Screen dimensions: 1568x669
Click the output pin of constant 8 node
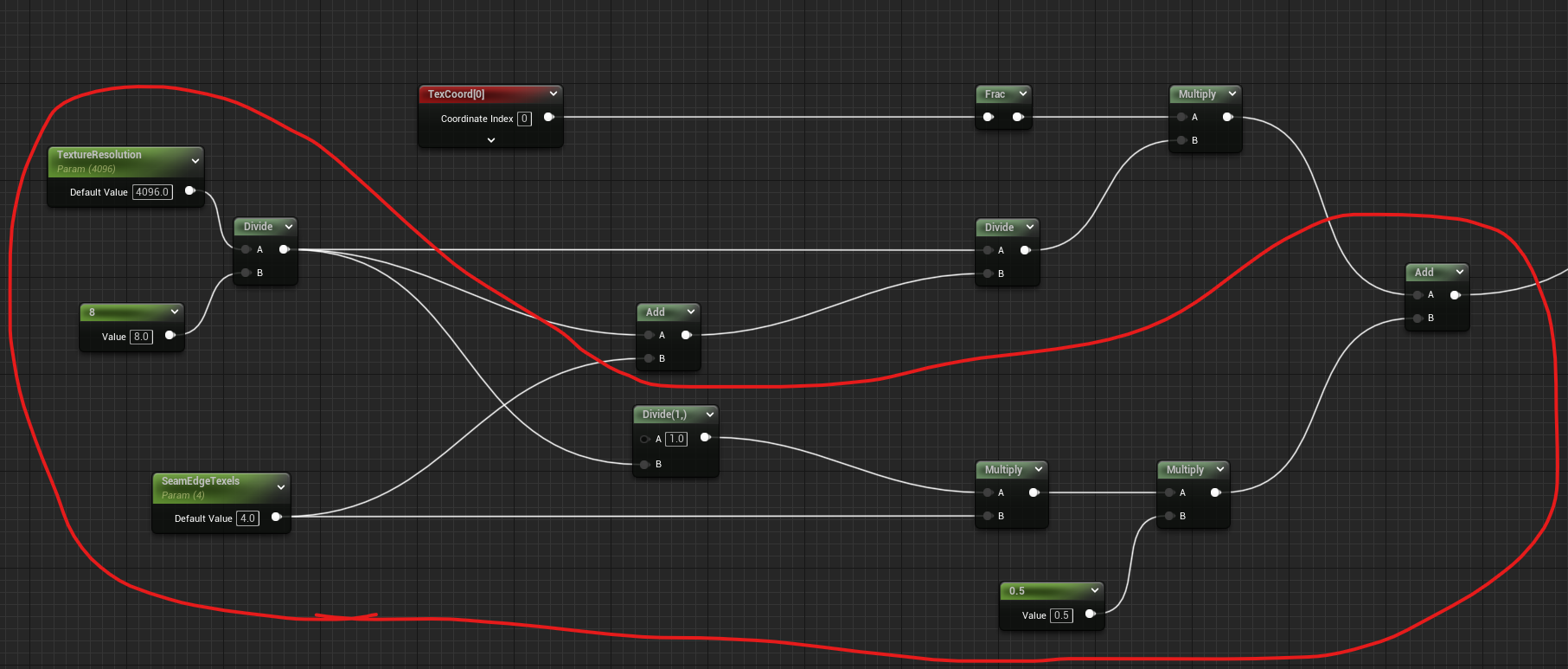click(170, 336)
